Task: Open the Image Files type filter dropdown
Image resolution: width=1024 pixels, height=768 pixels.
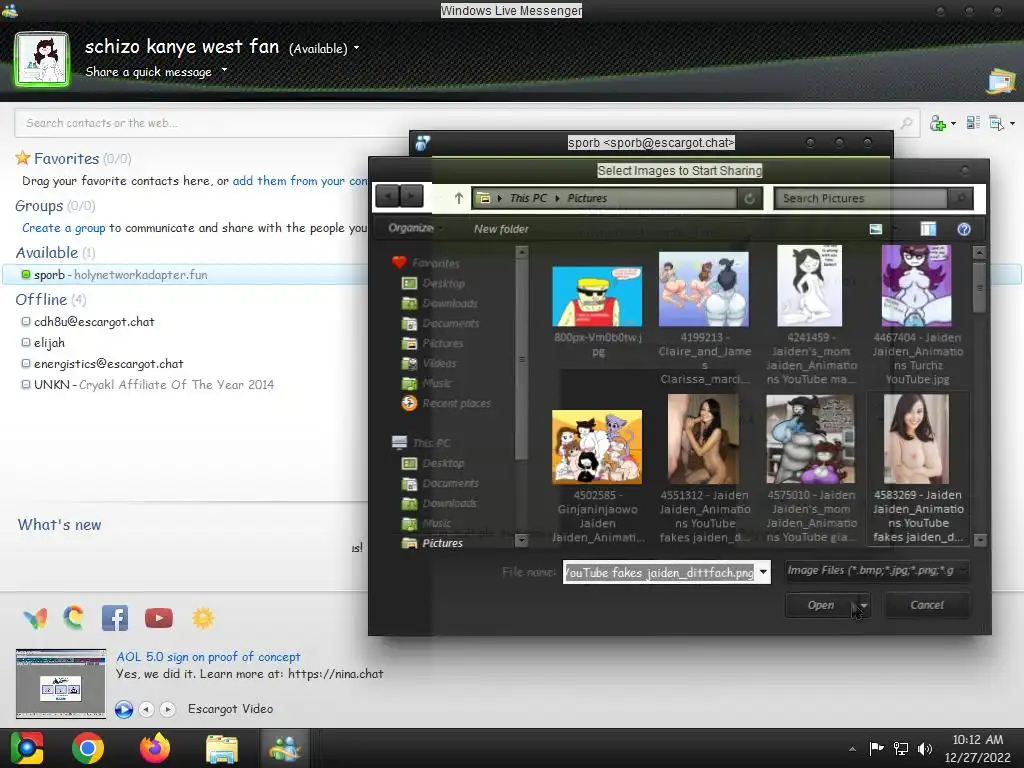Action: (876, 571)
